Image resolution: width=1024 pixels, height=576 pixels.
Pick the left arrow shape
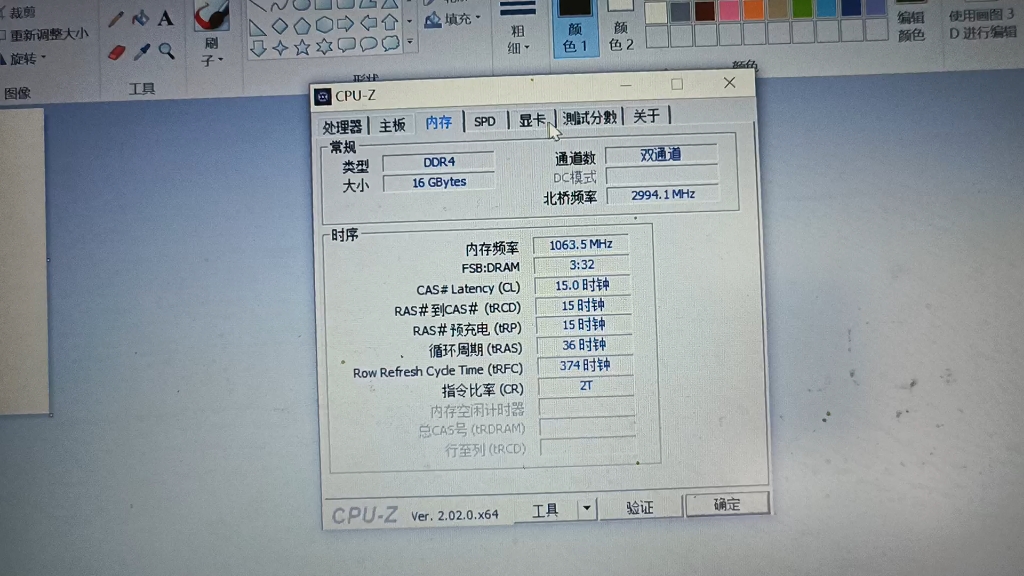pos(368,24)
